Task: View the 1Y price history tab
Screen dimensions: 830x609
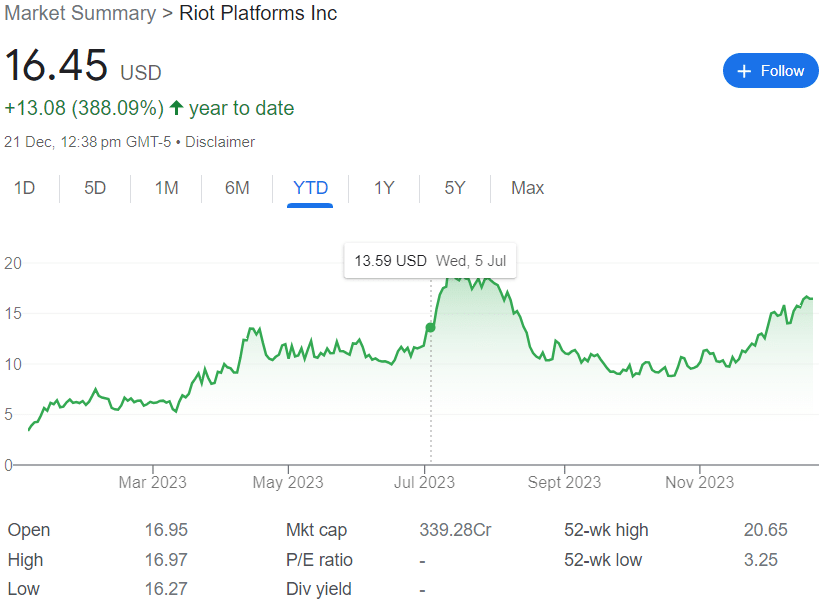Action: (384, 188)
